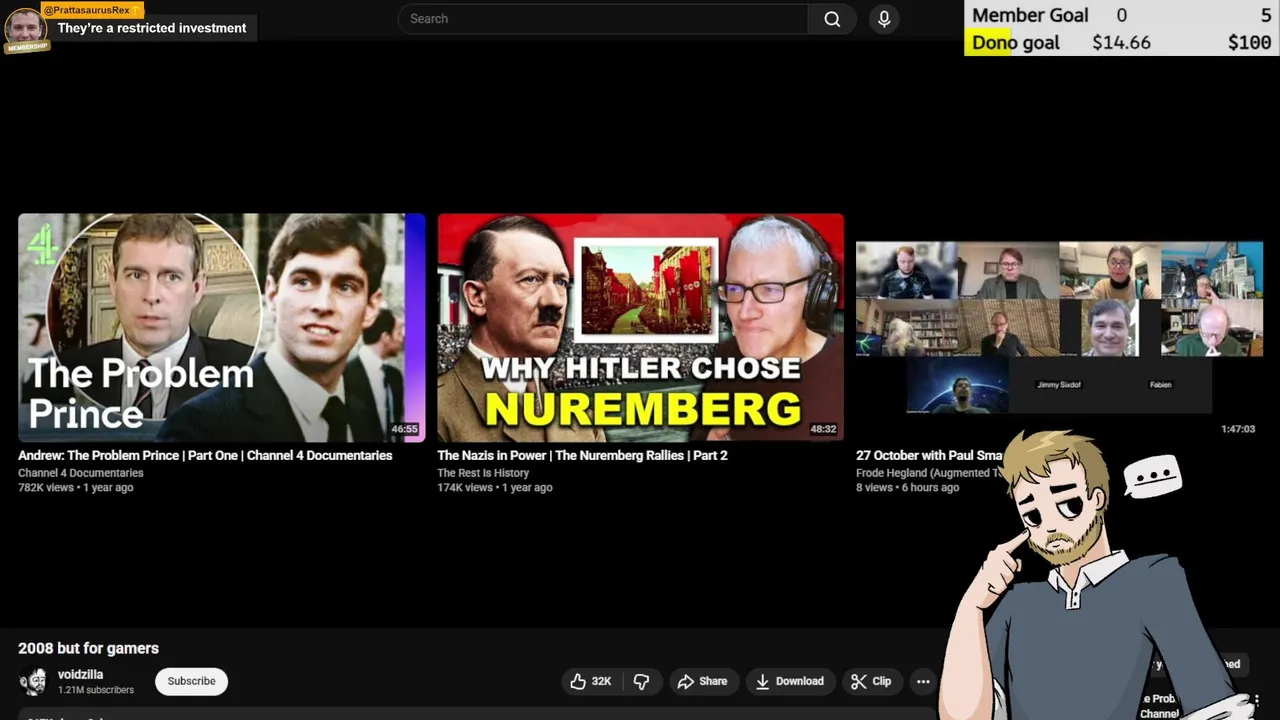Click the 46:55 duration badge
This screenshot has height=720, width=1280.
404,429
